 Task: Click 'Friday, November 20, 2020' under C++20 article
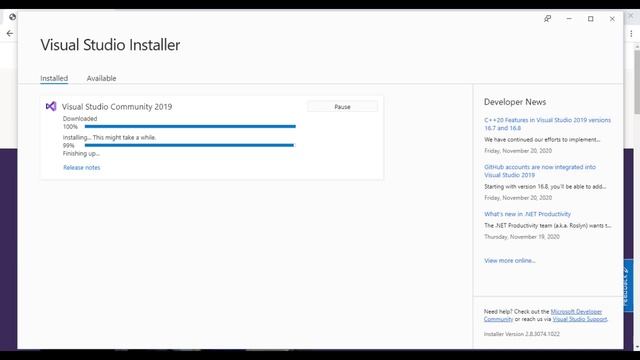click(518, 151)
